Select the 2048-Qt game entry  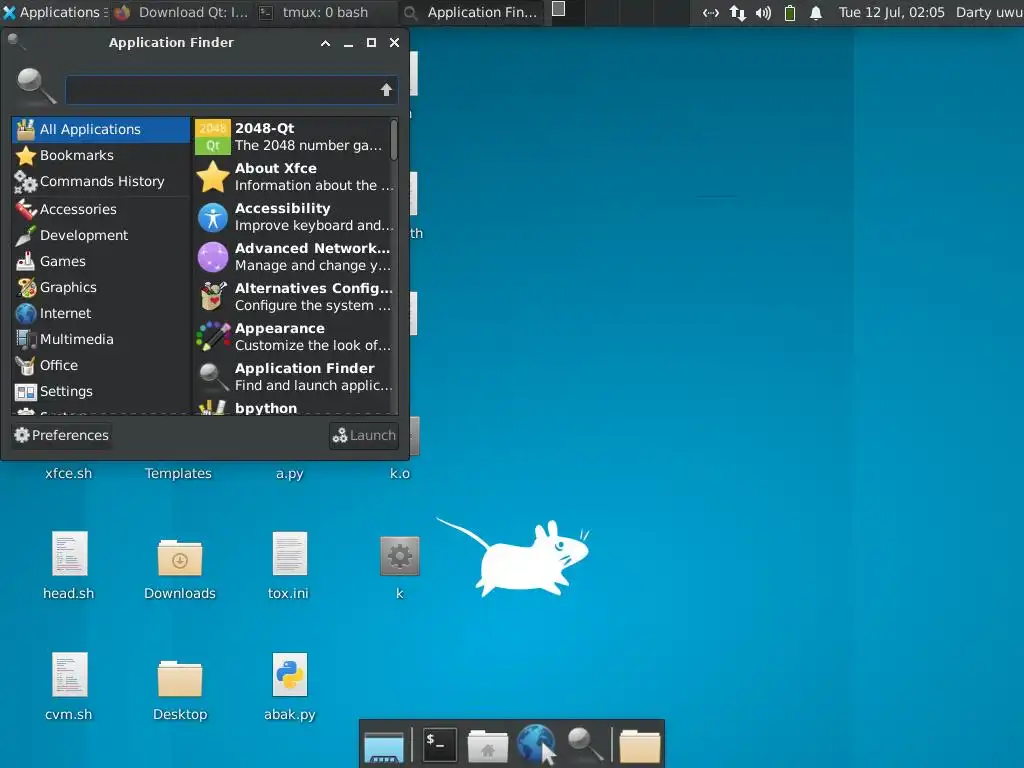(x=292, y=136)
